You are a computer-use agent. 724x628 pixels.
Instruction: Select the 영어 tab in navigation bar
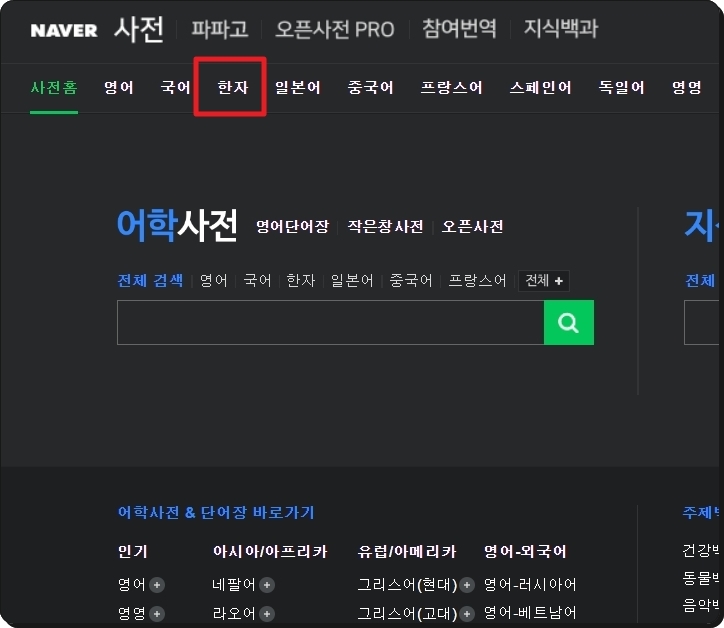(x=119, y=87)
